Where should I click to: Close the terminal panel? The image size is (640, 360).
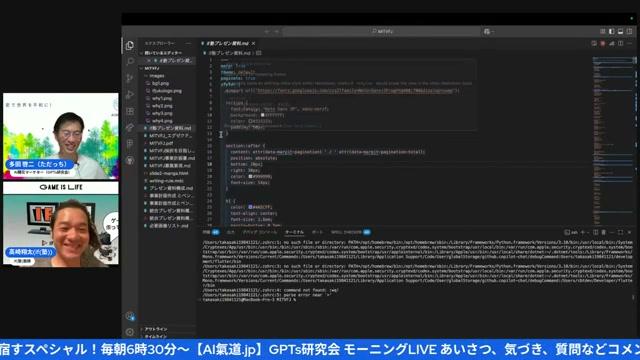(629, 232)
